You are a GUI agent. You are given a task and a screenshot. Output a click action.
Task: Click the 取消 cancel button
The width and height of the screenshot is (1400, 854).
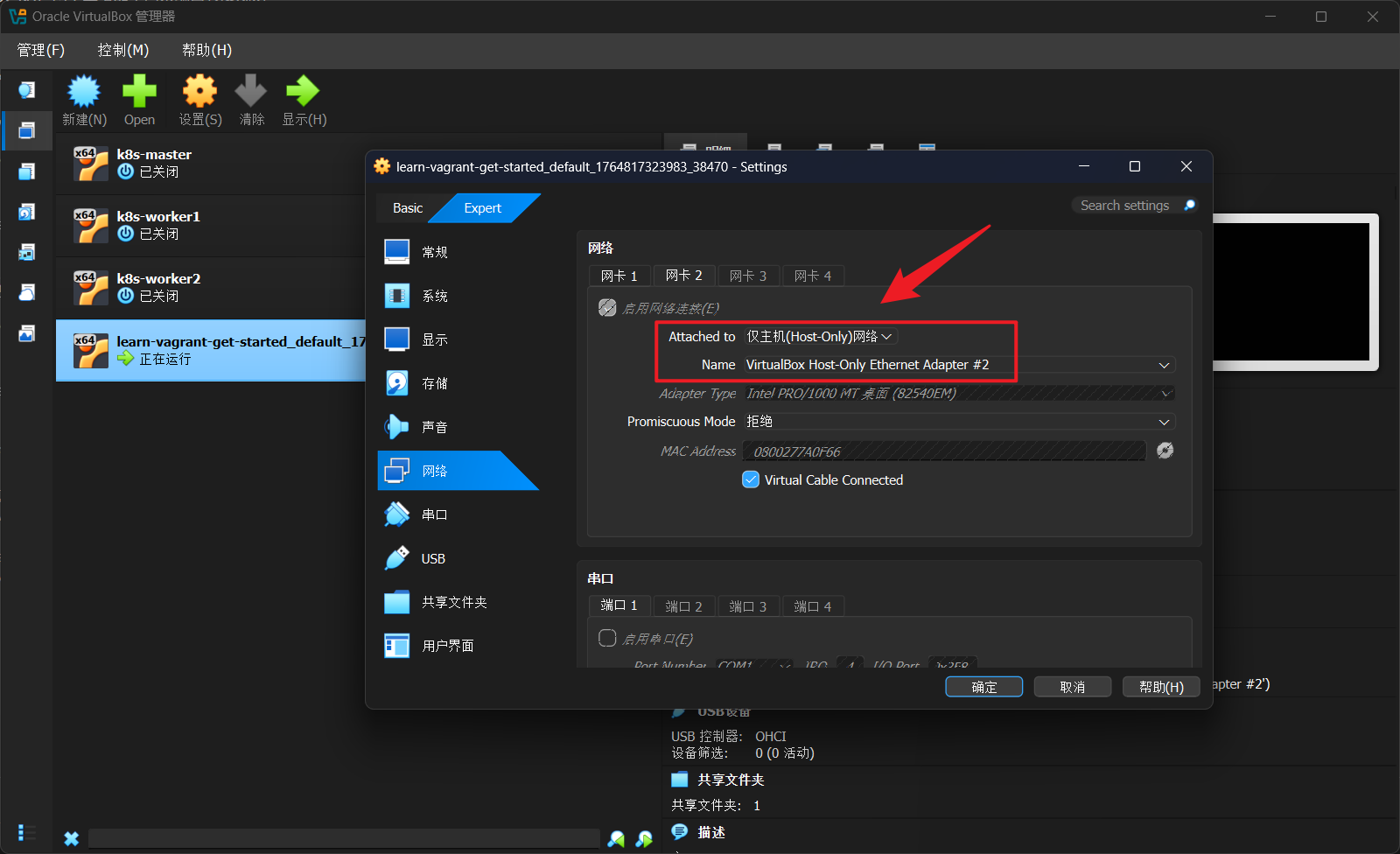[1072, 687]
